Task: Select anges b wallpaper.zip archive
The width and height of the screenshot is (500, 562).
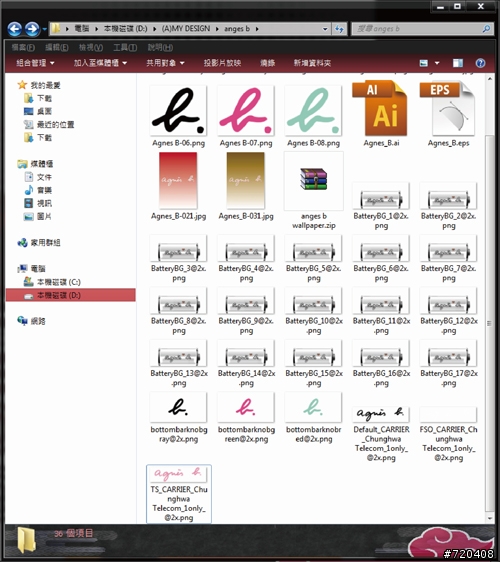Action: click(313, 190)
